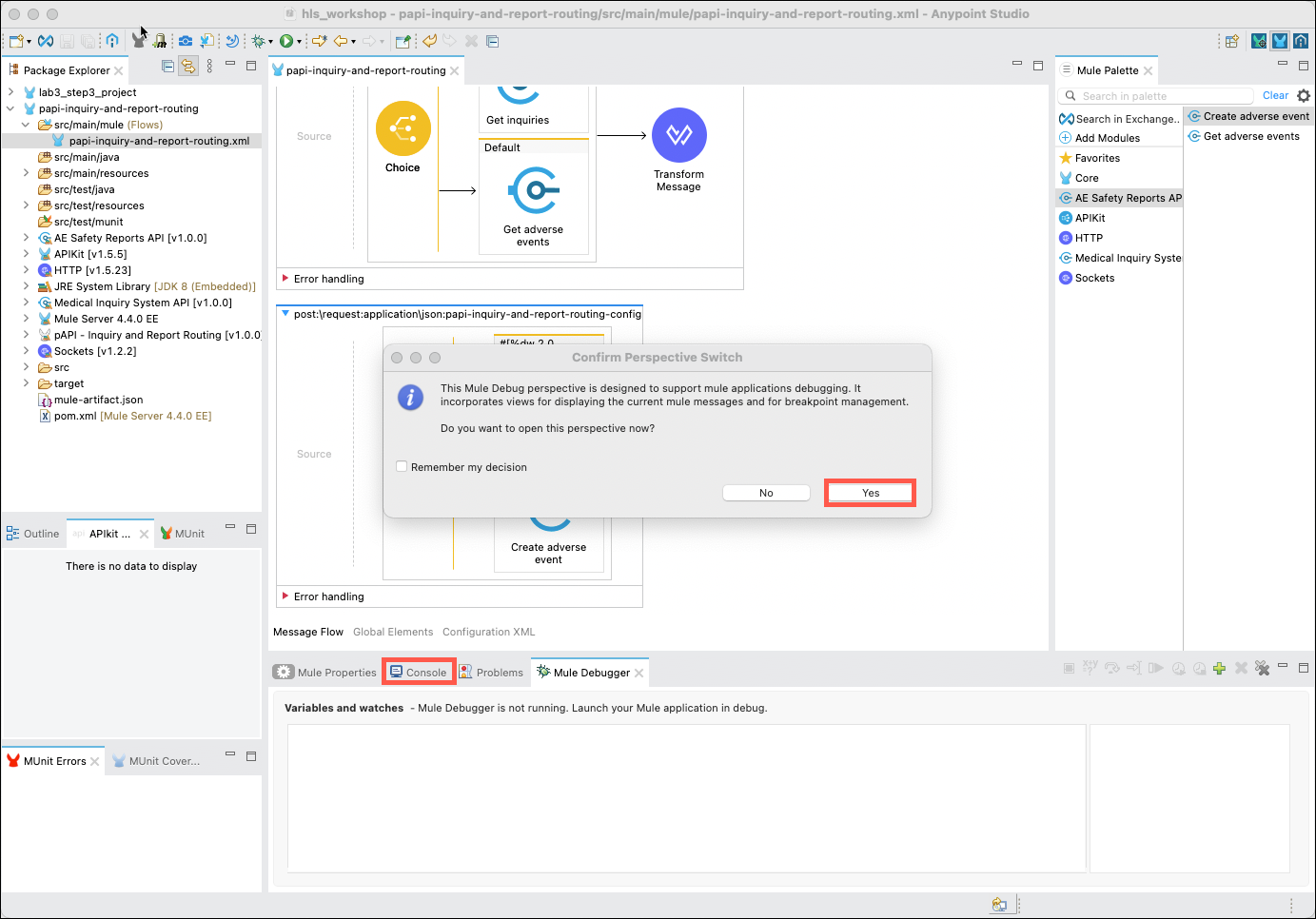Open the Global Elements editor tab
The height and width of the screenshot is (919, 1316).
click(393, 632)
